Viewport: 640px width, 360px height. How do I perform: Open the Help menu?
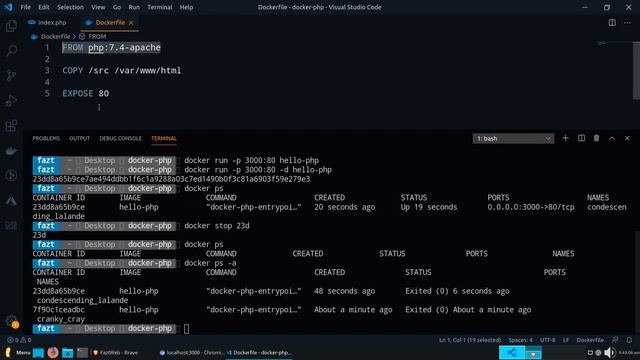[186, 7]
